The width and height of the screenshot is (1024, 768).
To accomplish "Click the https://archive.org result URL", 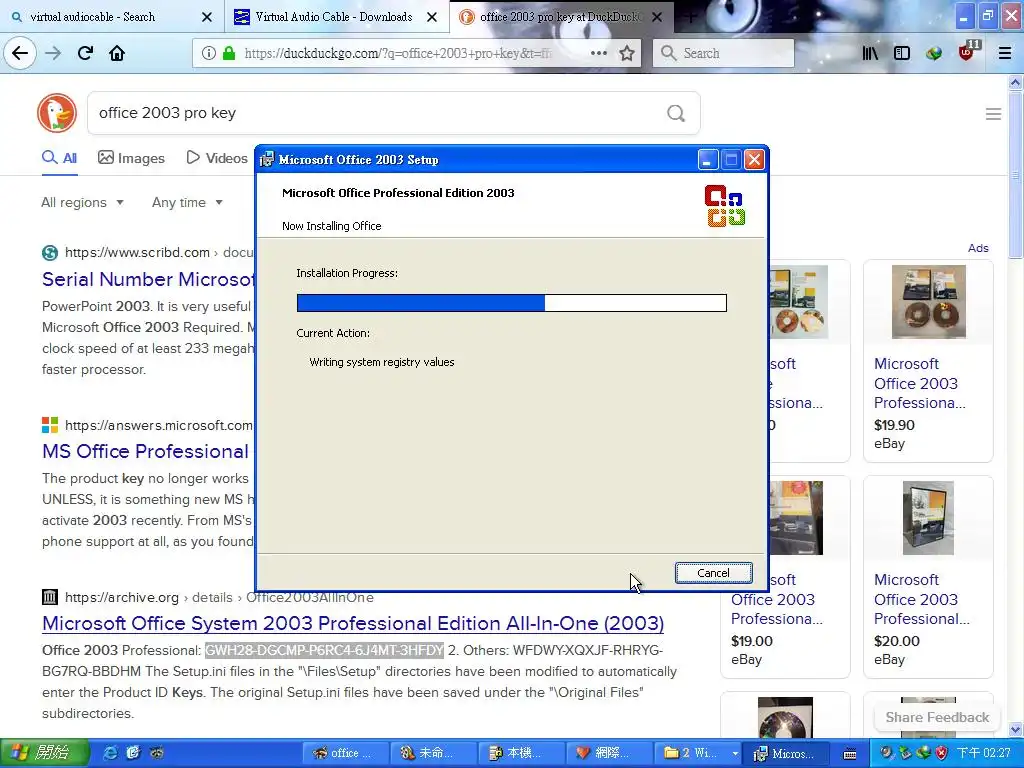I will pyautogui.click(x=121, y=598).
